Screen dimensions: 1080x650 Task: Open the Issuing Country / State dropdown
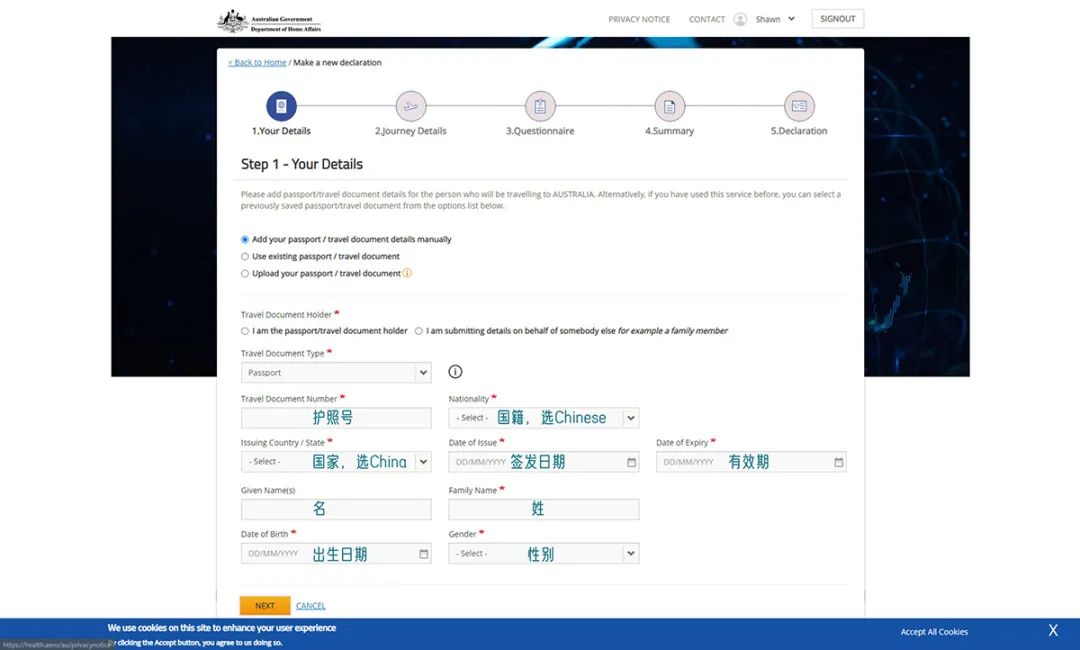(x=336, y=462)
